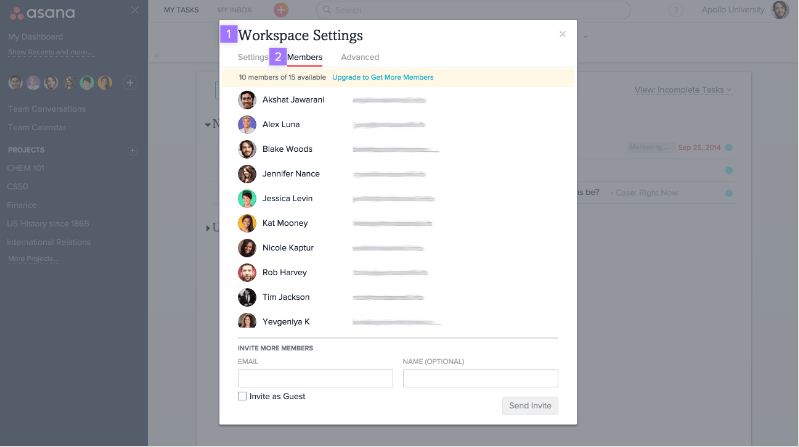The image size is (799, 447).
Task: Click Upgrade to Get More Members link
Action: (x=383, y=77)
